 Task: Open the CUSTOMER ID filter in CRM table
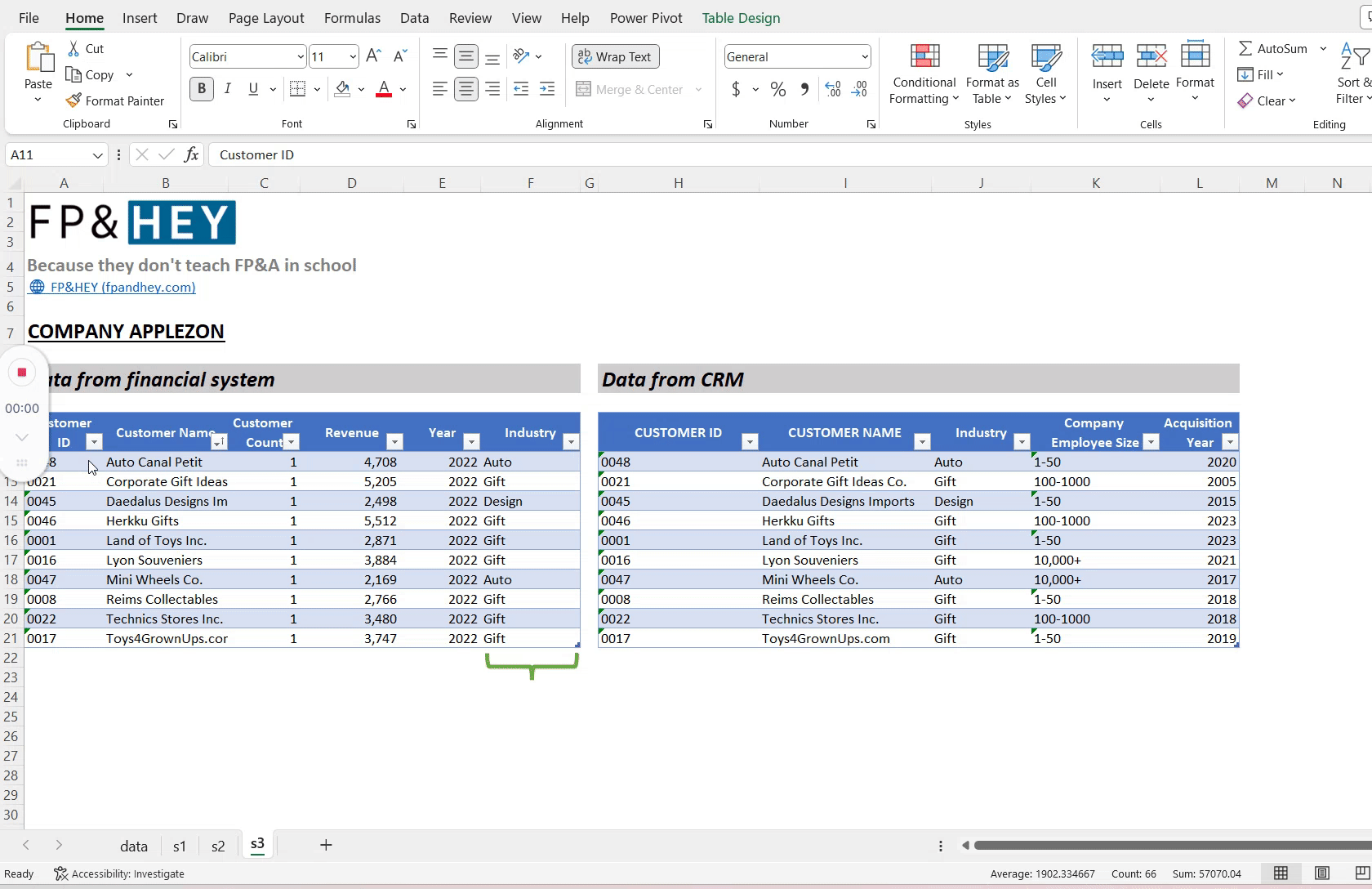click(x=749, y=442)
